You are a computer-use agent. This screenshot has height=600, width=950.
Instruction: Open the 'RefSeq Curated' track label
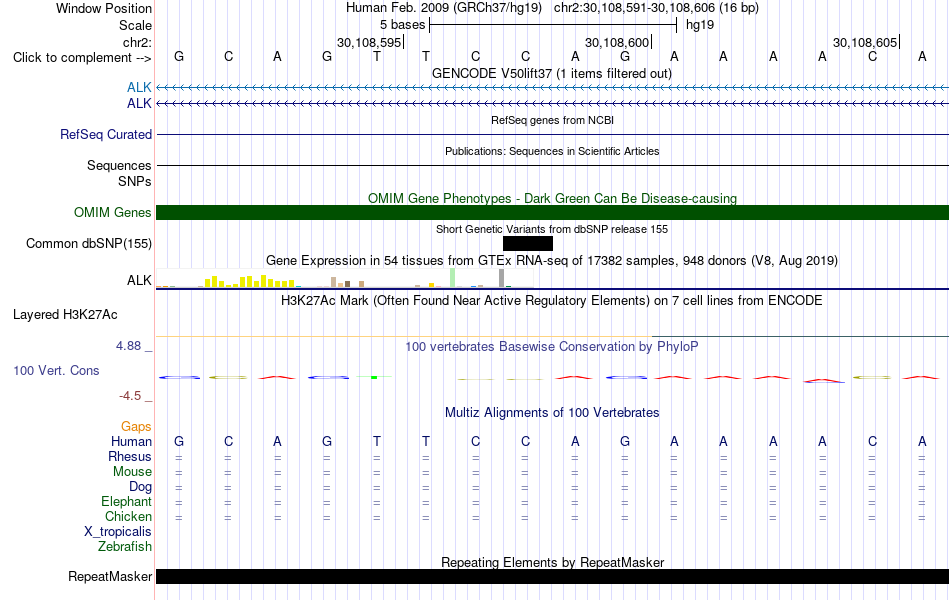(106, 135)
